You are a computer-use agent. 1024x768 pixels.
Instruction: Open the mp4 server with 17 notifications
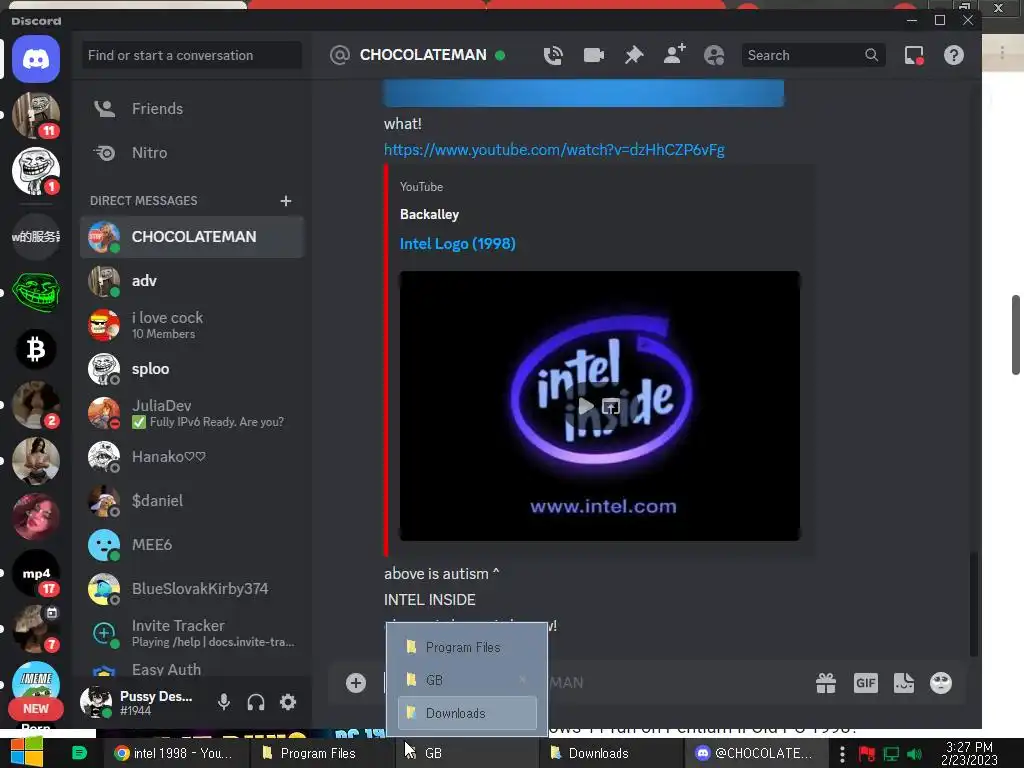click(36, 573)
